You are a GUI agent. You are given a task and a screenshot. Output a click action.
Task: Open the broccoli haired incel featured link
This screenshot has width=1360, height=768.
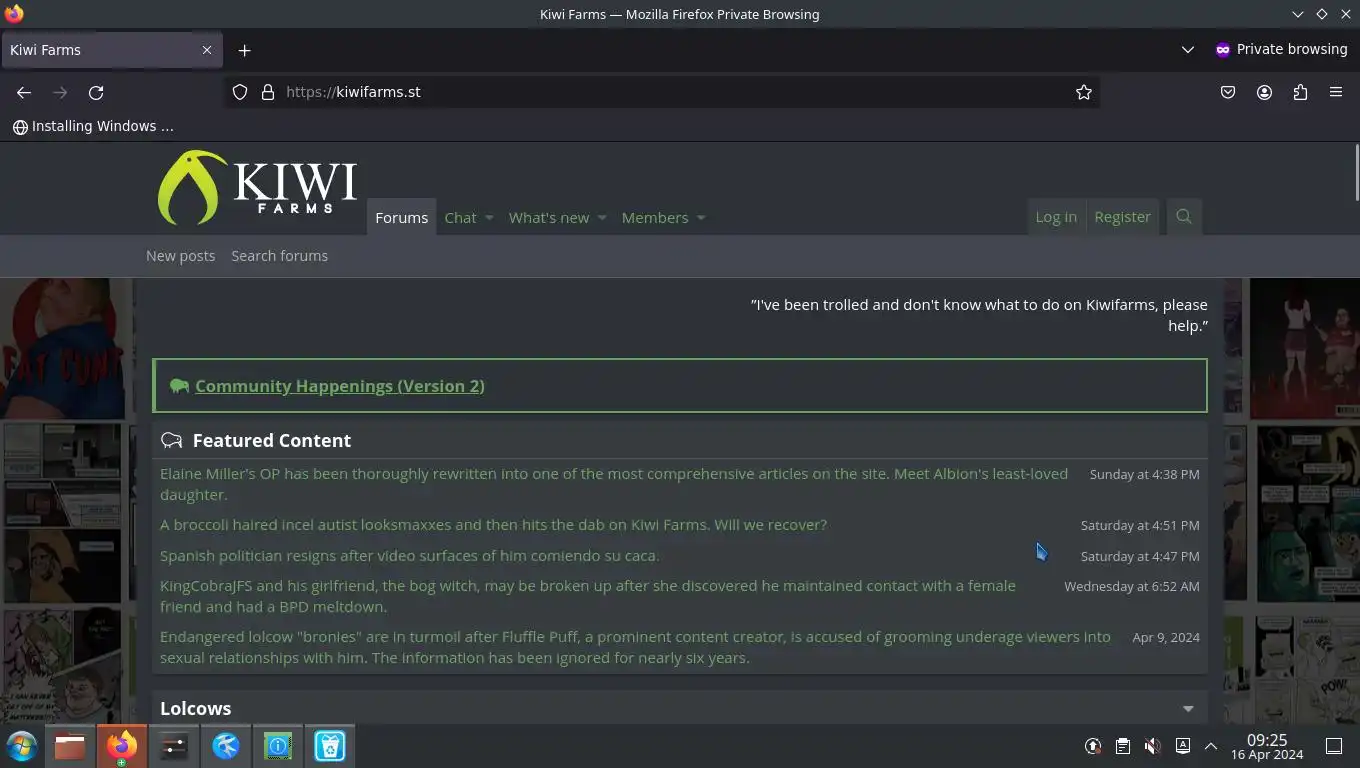(493, 525)
